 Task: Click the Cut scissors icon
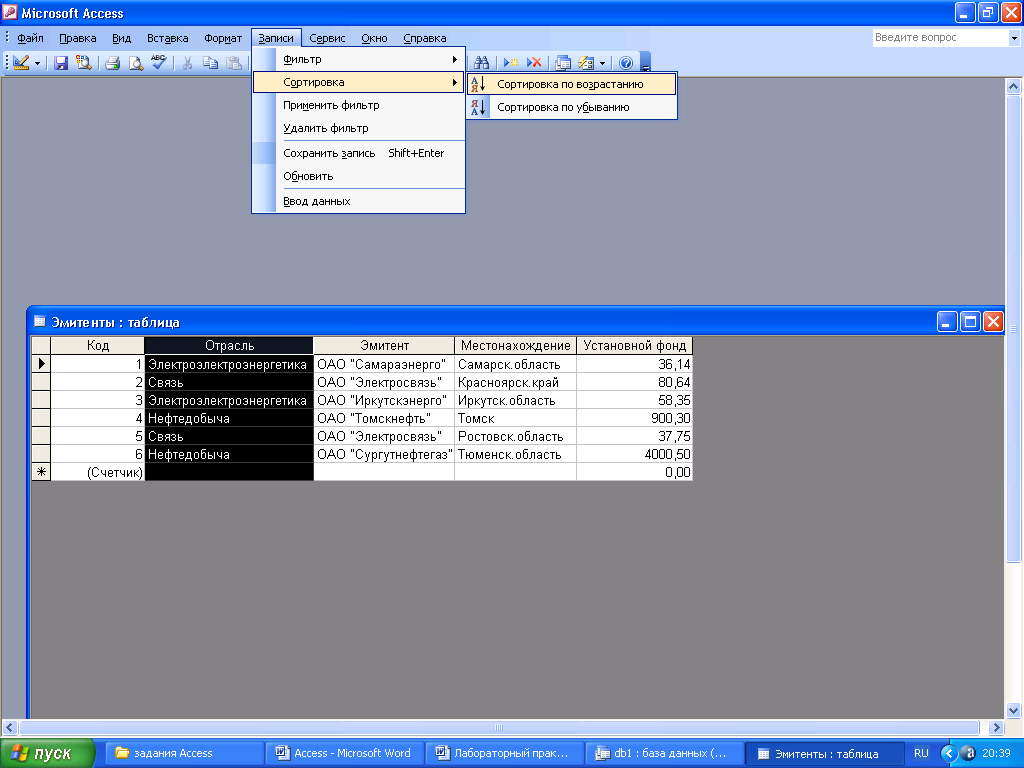click(187, 63)
